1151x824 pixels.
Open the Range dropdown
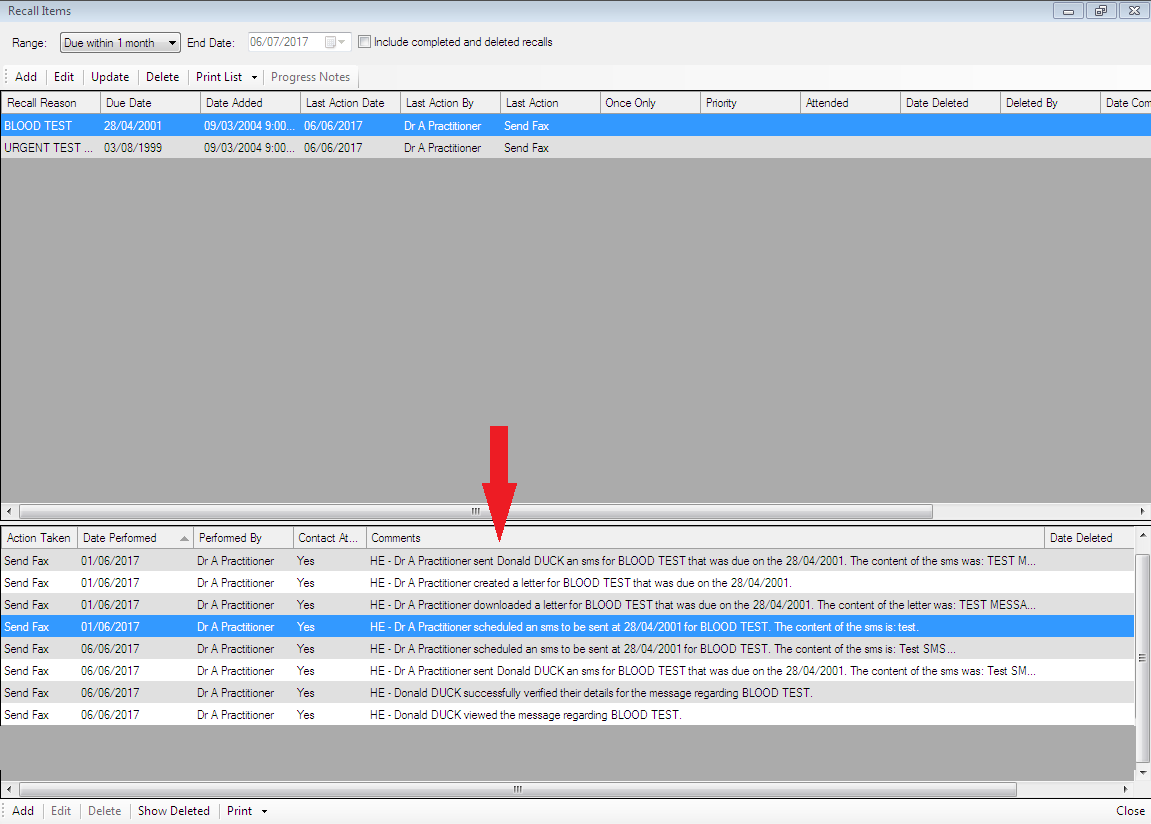pos(172,43)
